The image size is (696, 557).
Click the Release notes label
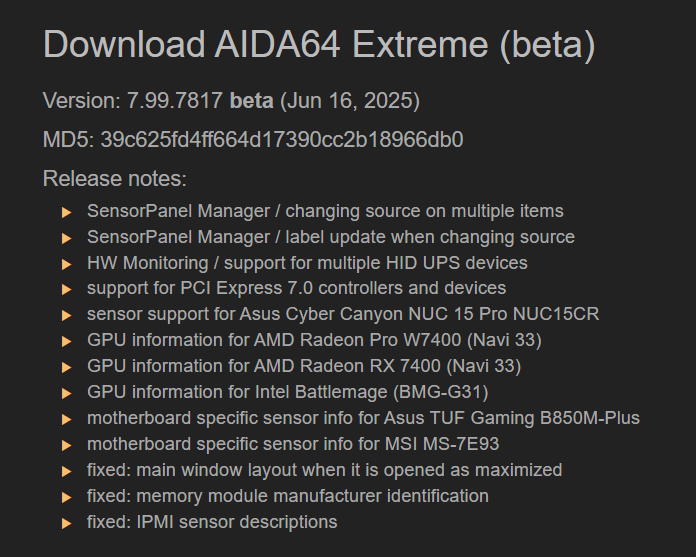(115, 179)
